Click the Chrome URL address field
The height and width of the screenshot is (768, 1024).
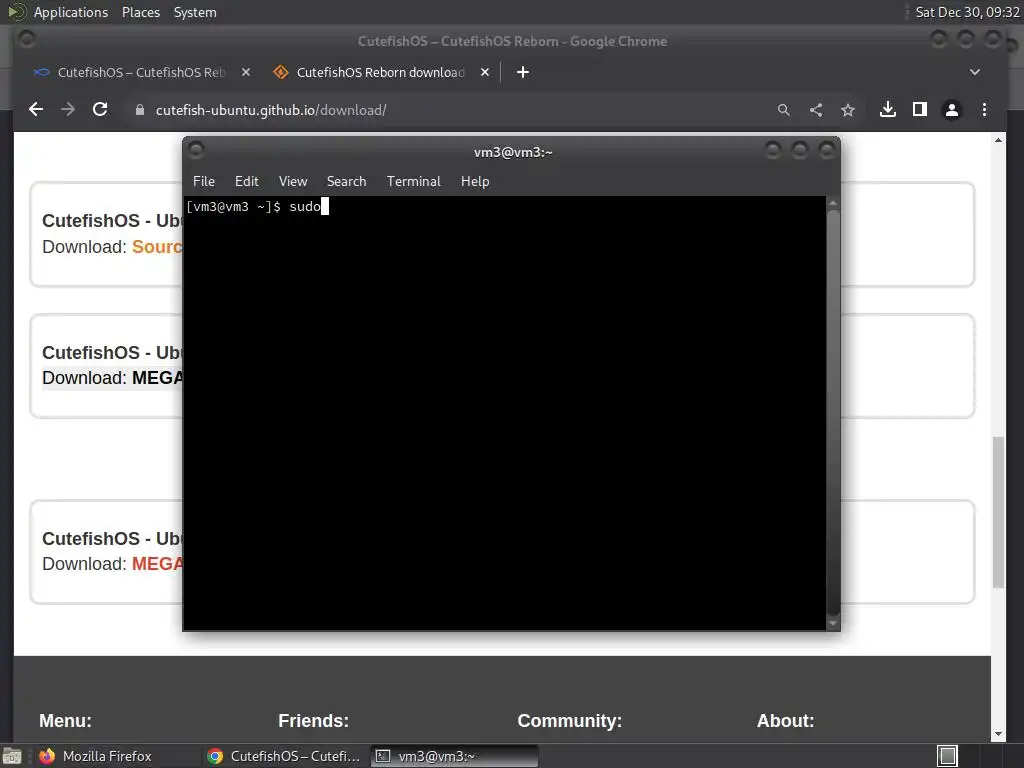click(x=451, y=110)
